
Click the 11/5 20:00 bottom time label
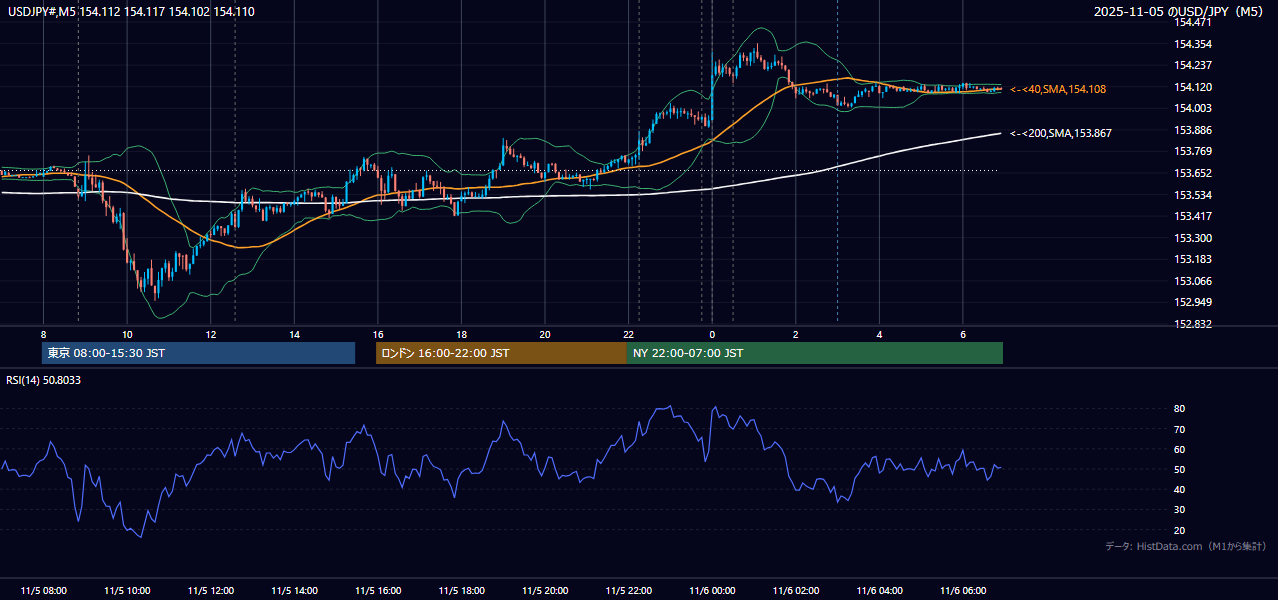(x=545, y=591)
